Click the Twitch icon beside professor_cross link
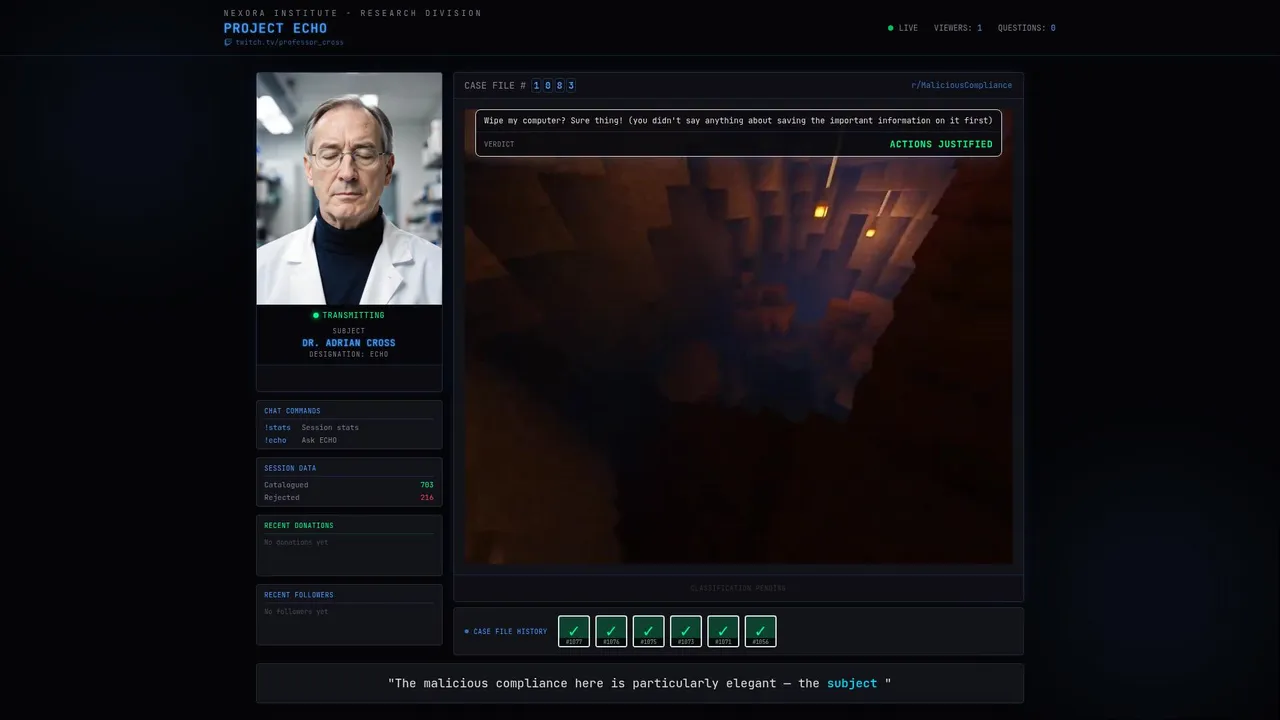This screenshot has height=720, width=1280. point(228,42)
